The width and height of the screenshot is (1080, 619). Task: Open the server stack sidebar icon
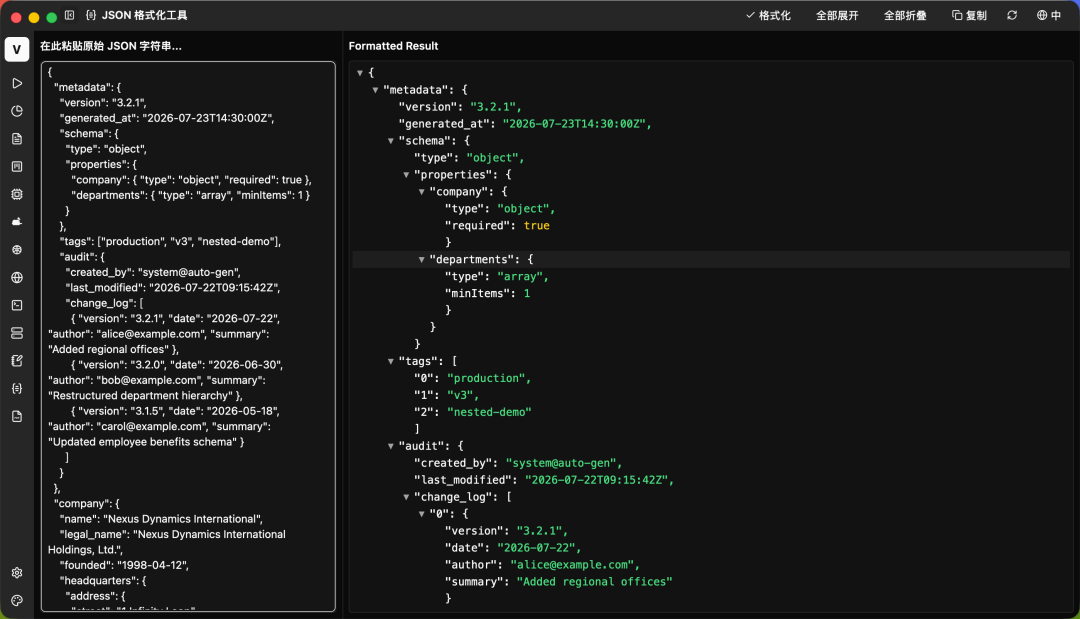pyautogui.click(x=17, y=333)
